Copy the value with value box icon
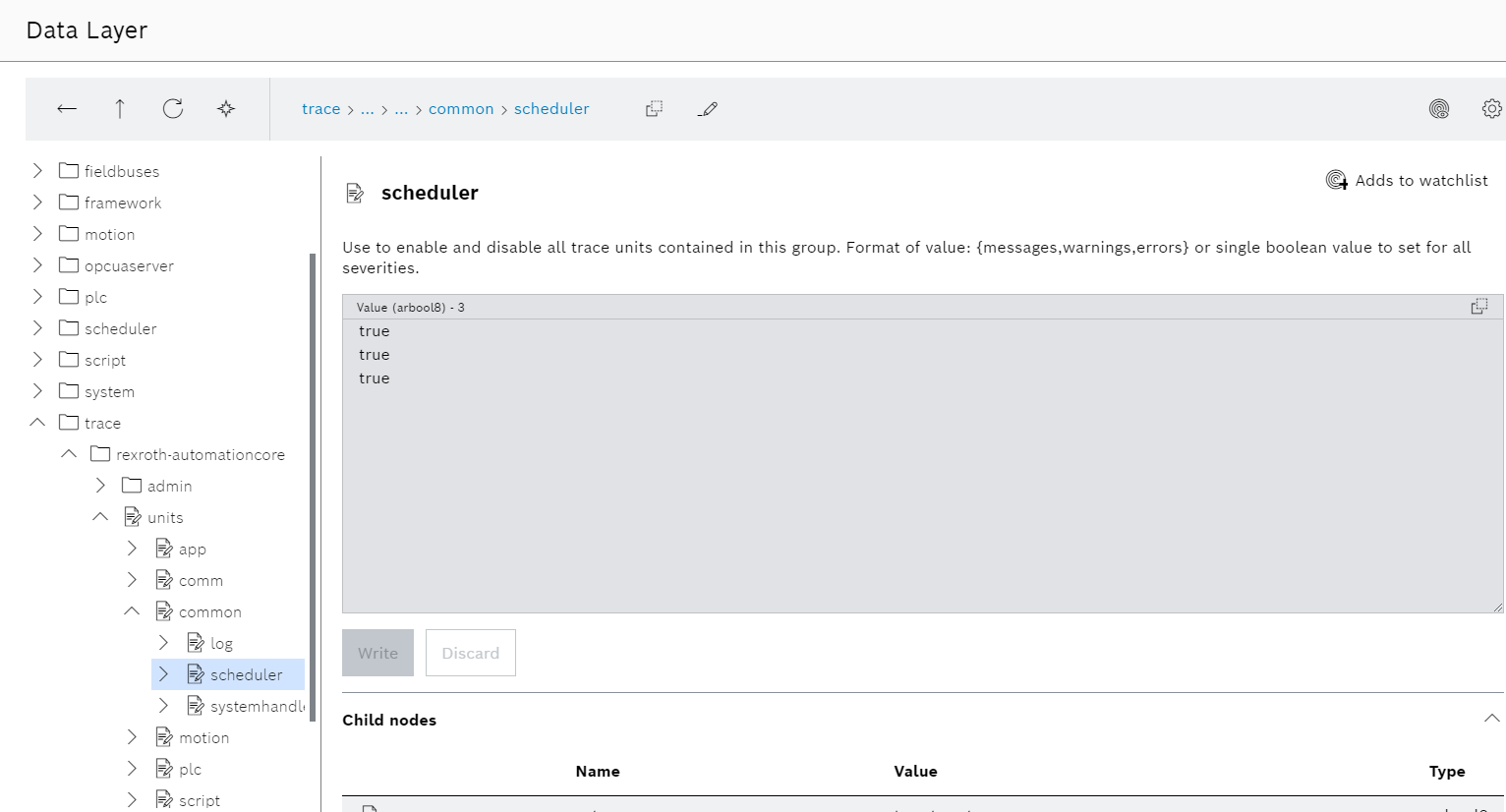 pyautogui.click(x=1478, y=307)
